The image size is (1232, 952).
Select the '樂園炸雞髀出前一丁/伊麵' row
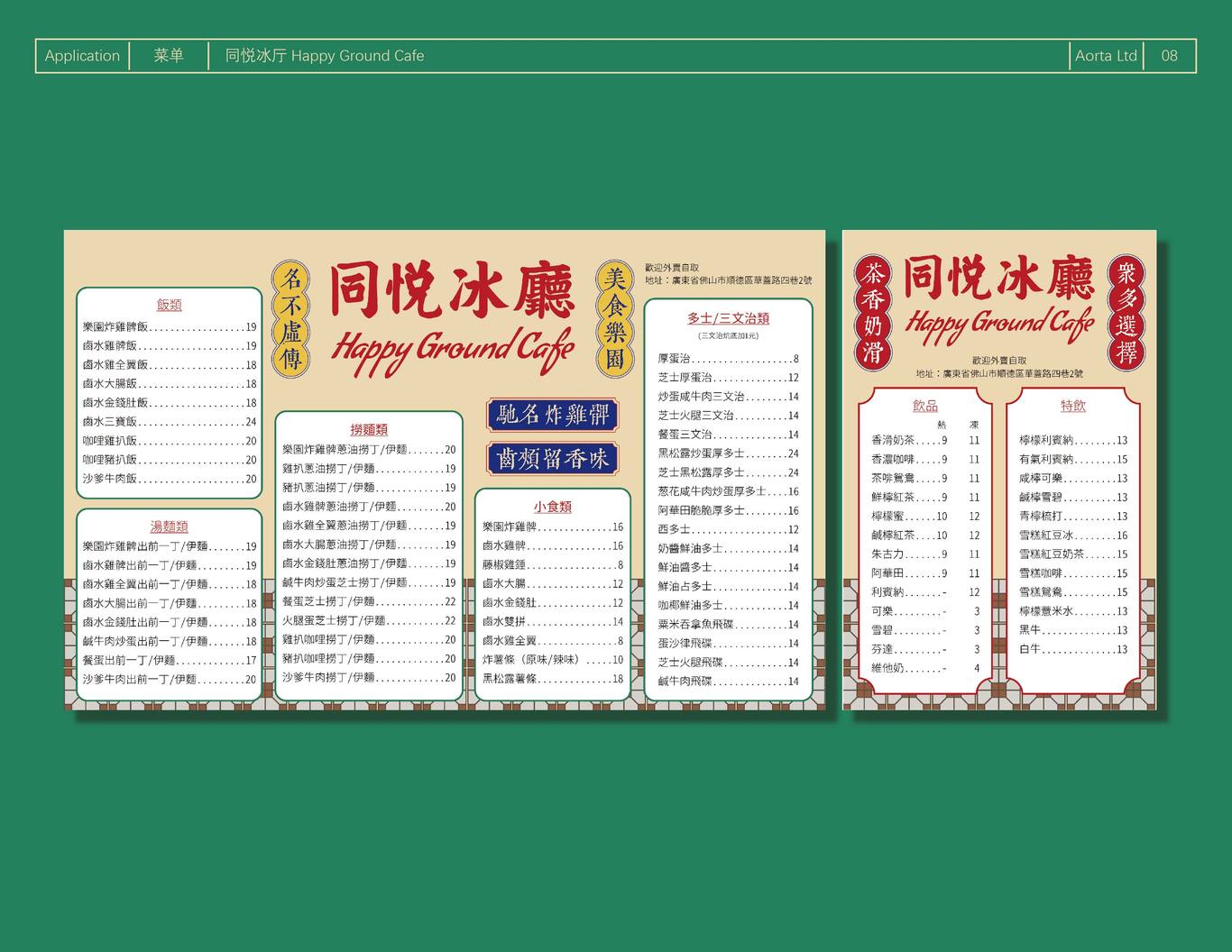(x=170, y=546)
